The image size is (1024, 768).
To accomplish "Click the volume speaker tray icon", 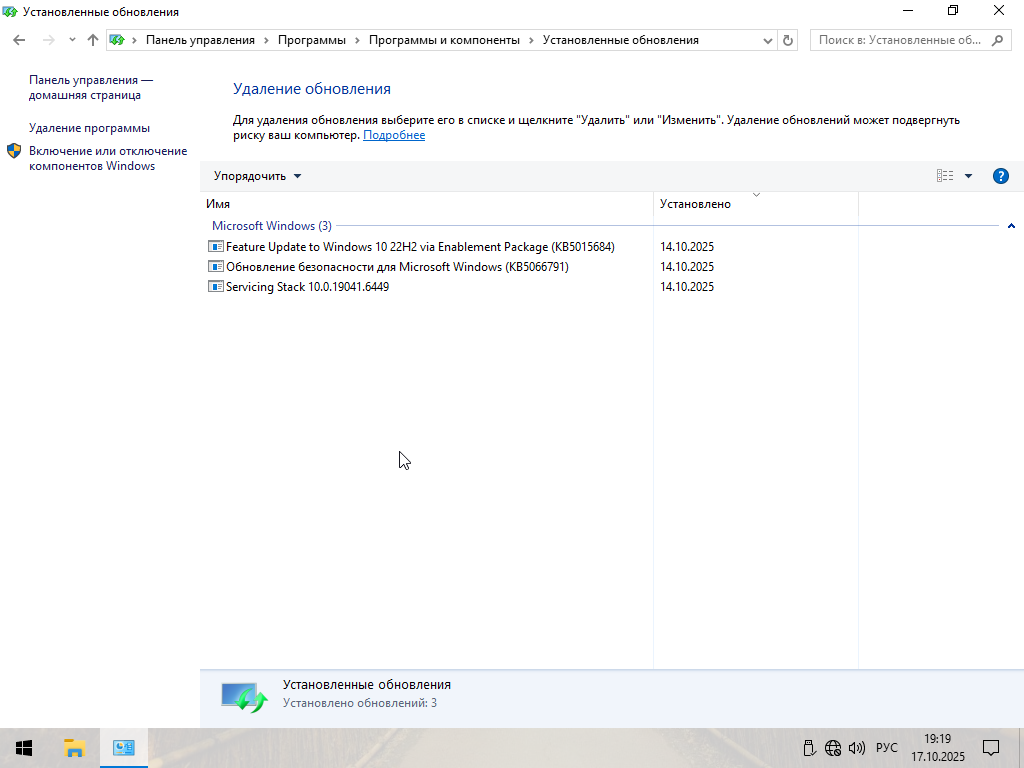I will (x=856, y=748).
